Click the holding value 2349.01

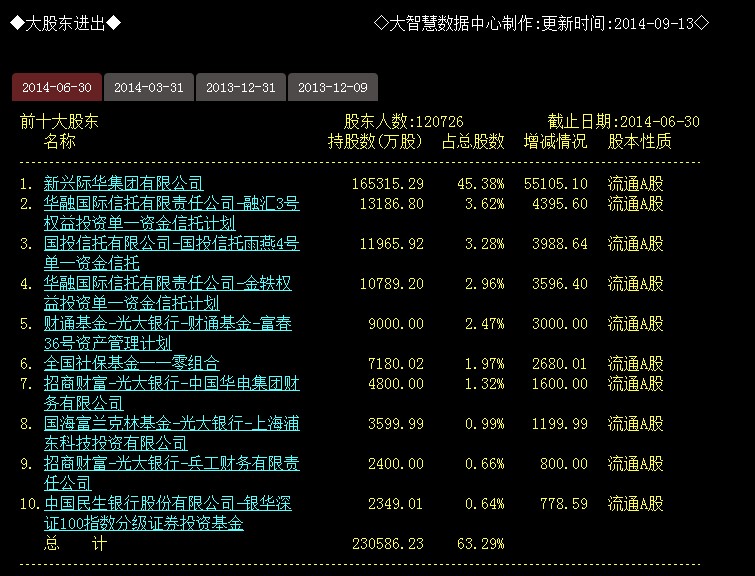(396, 504)
